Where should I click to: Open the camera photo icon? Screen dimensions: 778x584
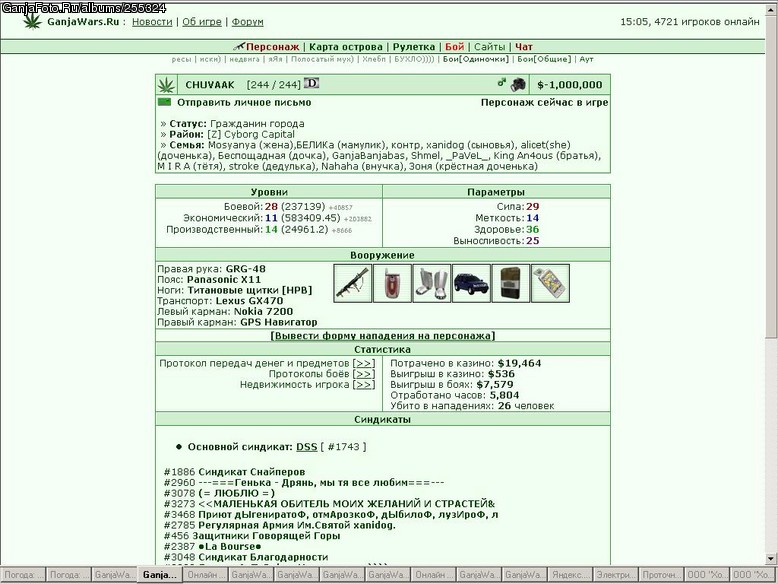click(518, 84)
